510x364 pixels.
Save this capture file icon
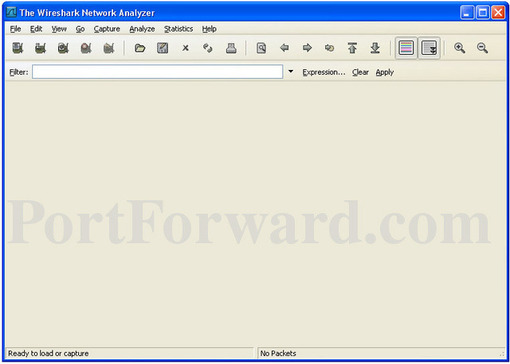coord(163,48)
